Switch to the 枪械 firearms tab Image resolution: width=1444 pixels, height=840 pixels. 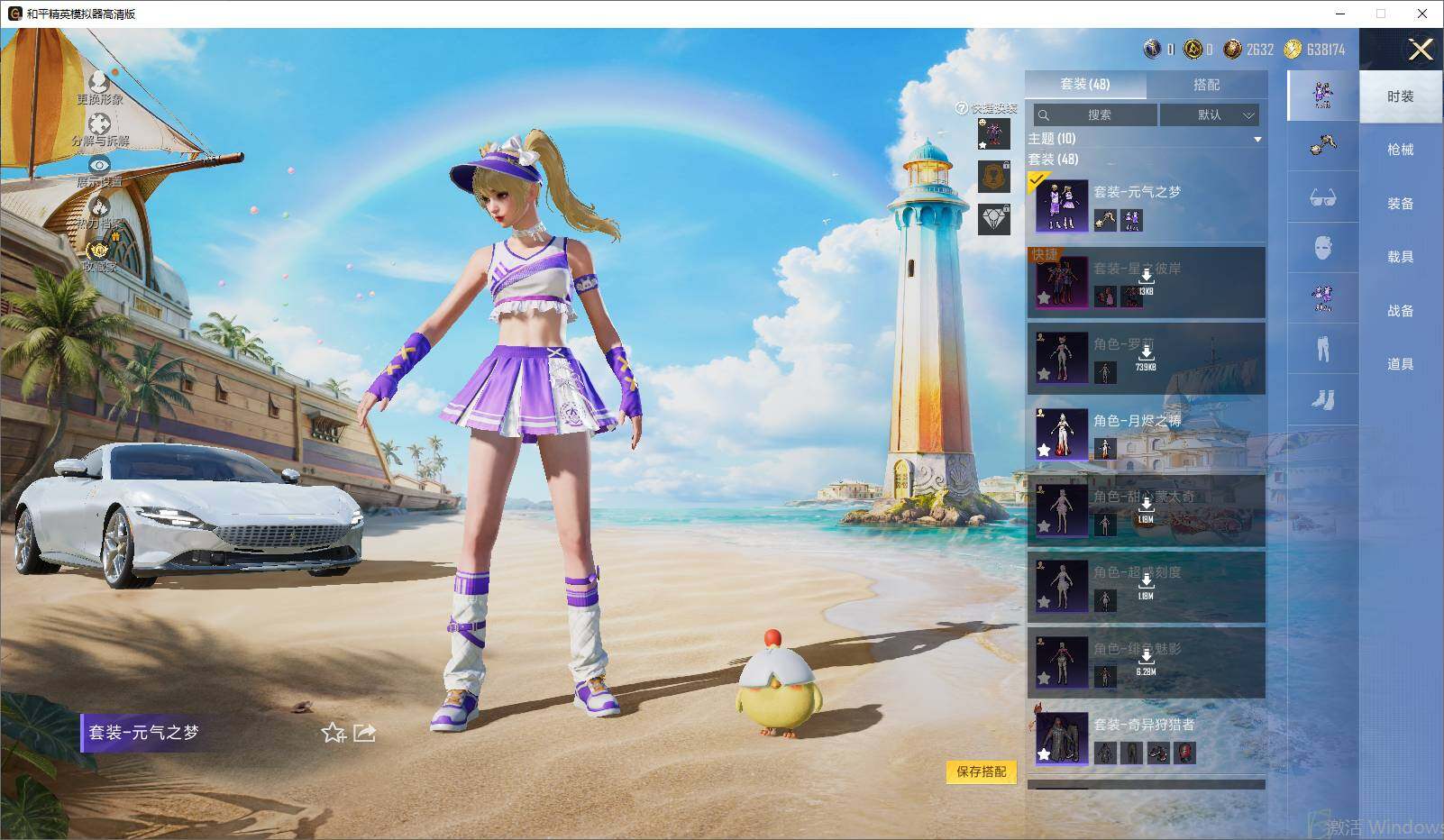pyautogui.click(x=1400, y=150)
